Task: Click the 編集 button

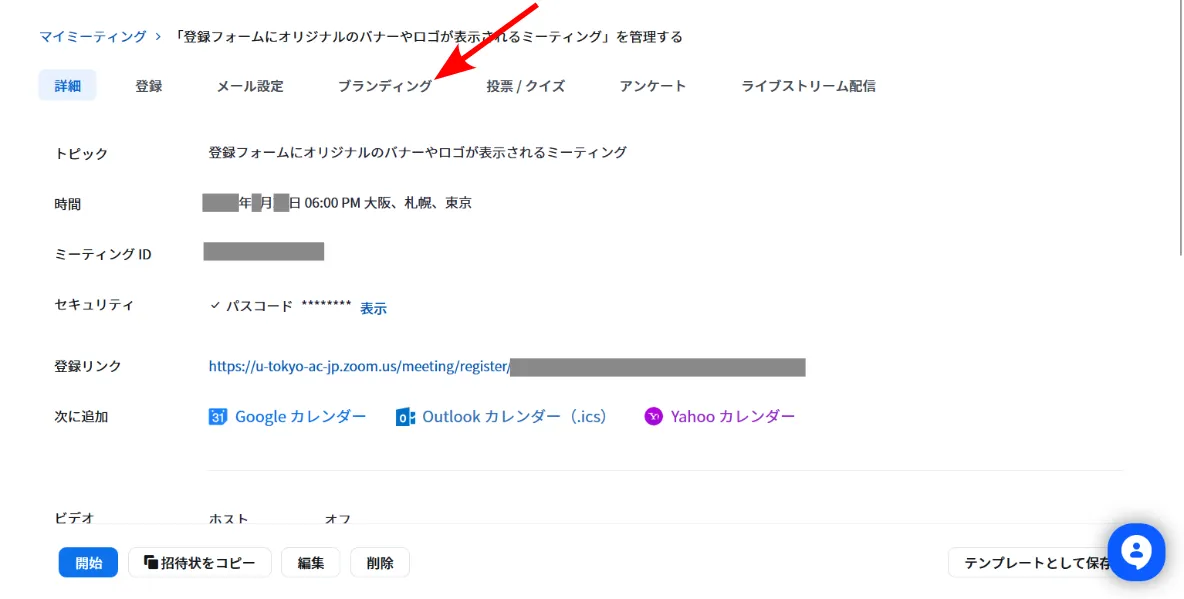Action: pos(310,563)
